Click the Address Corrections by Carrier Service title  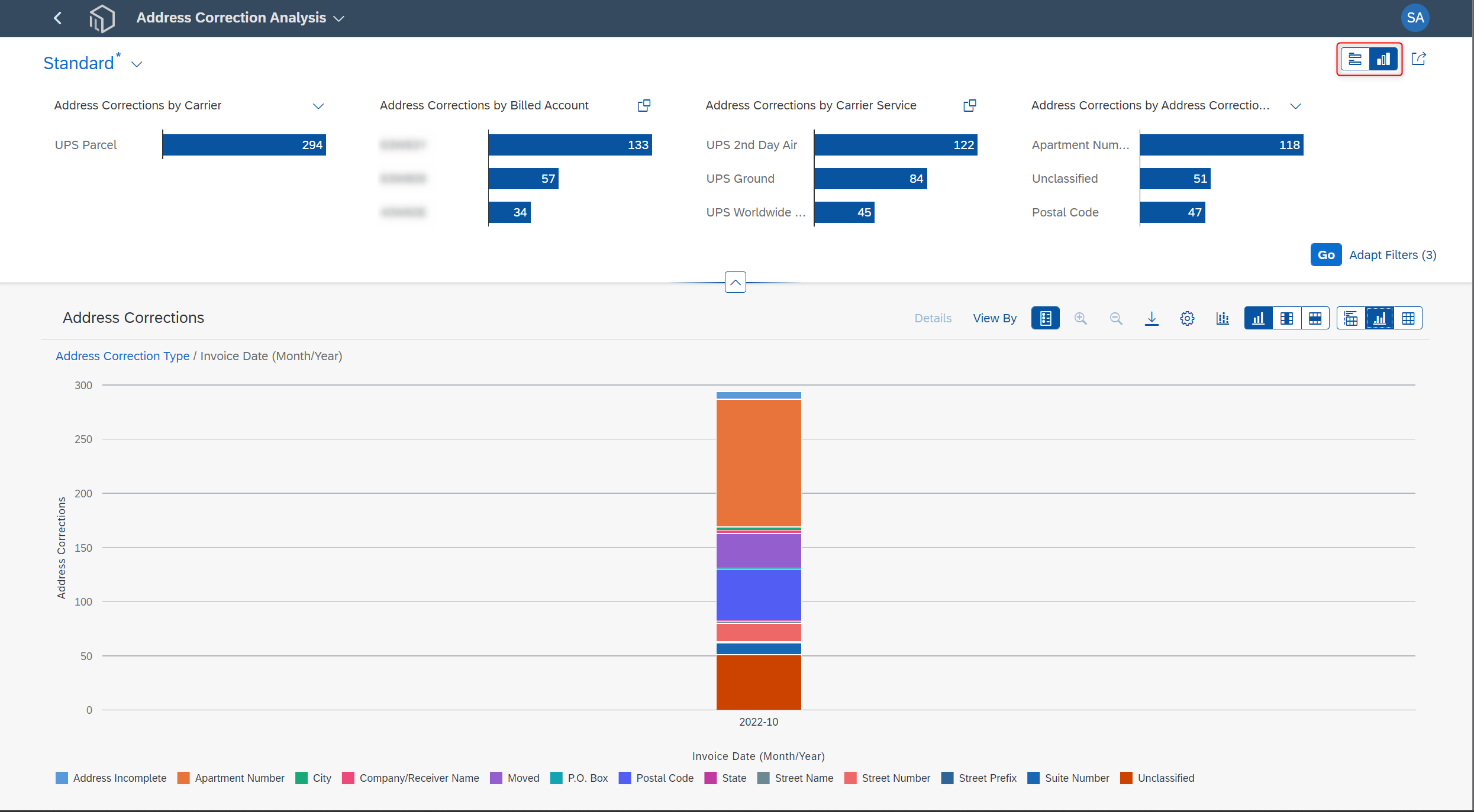coord(811,105)
